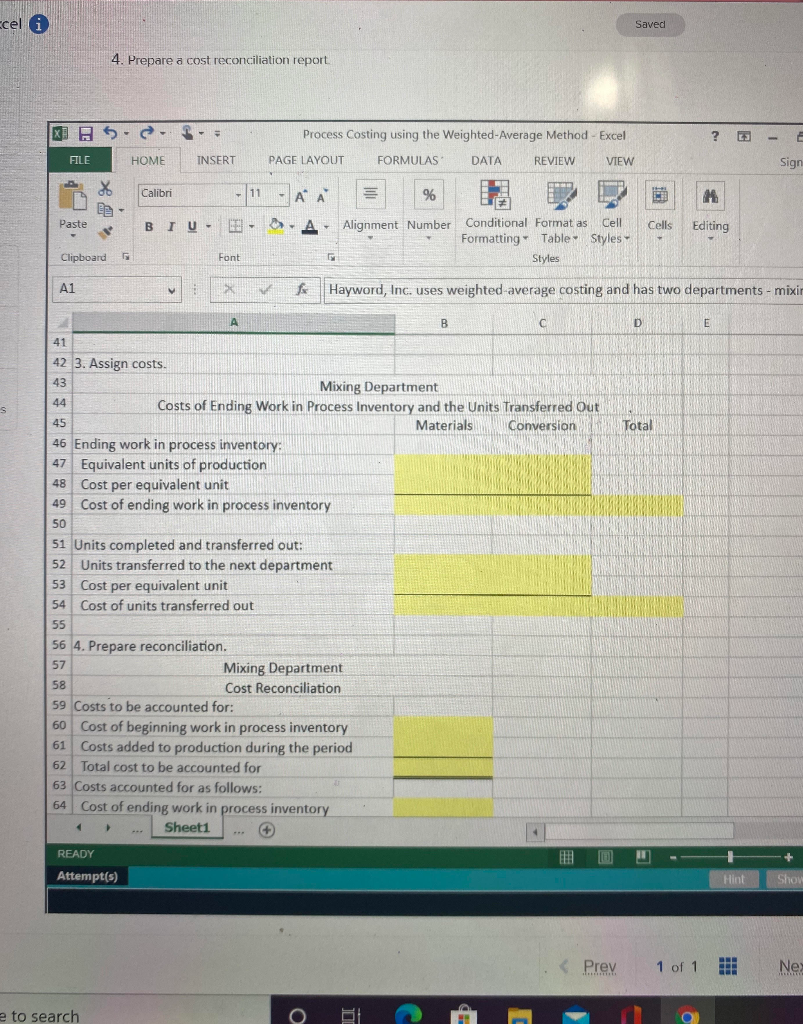
Task: Click the Paste clipboard icon
Action: coord(72,196)
